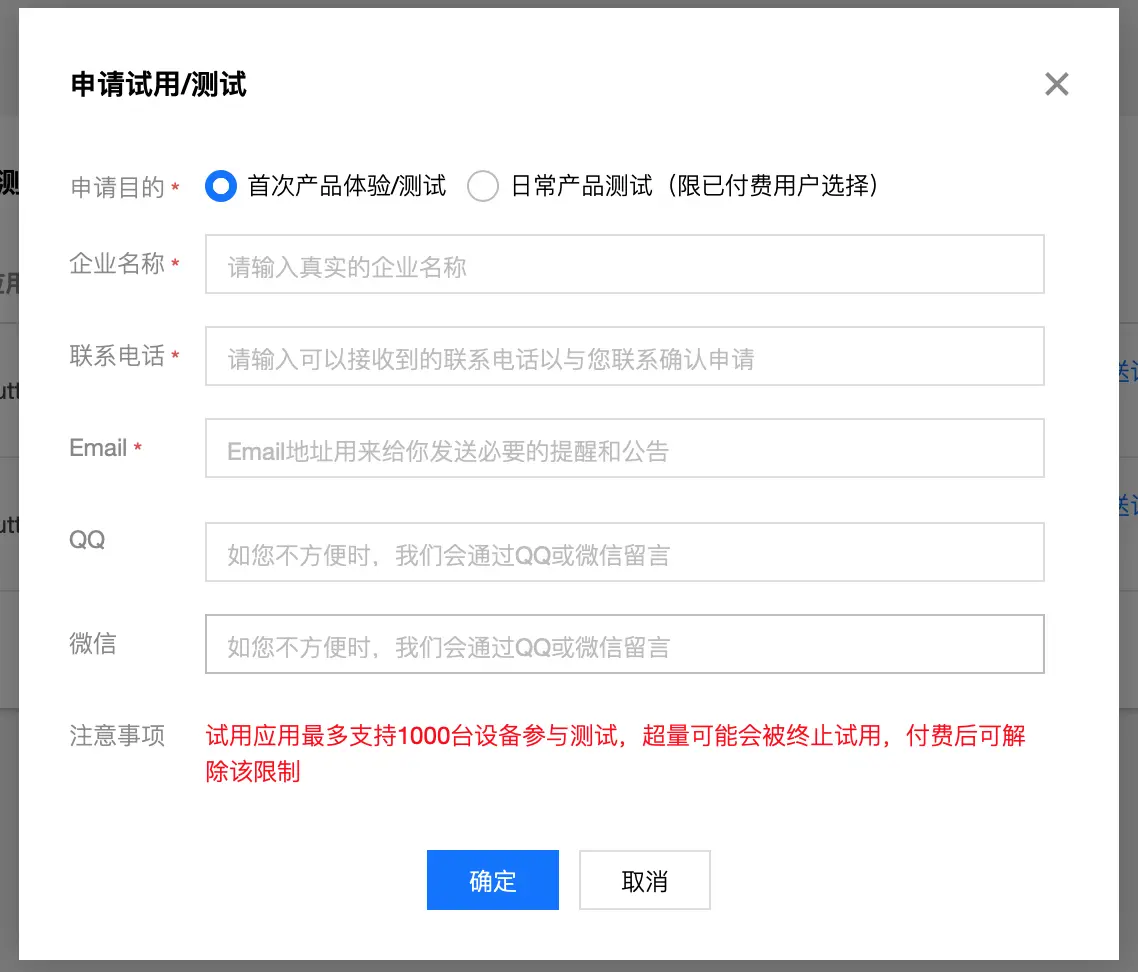Click the 取消 cancel button

click(644, 879)
